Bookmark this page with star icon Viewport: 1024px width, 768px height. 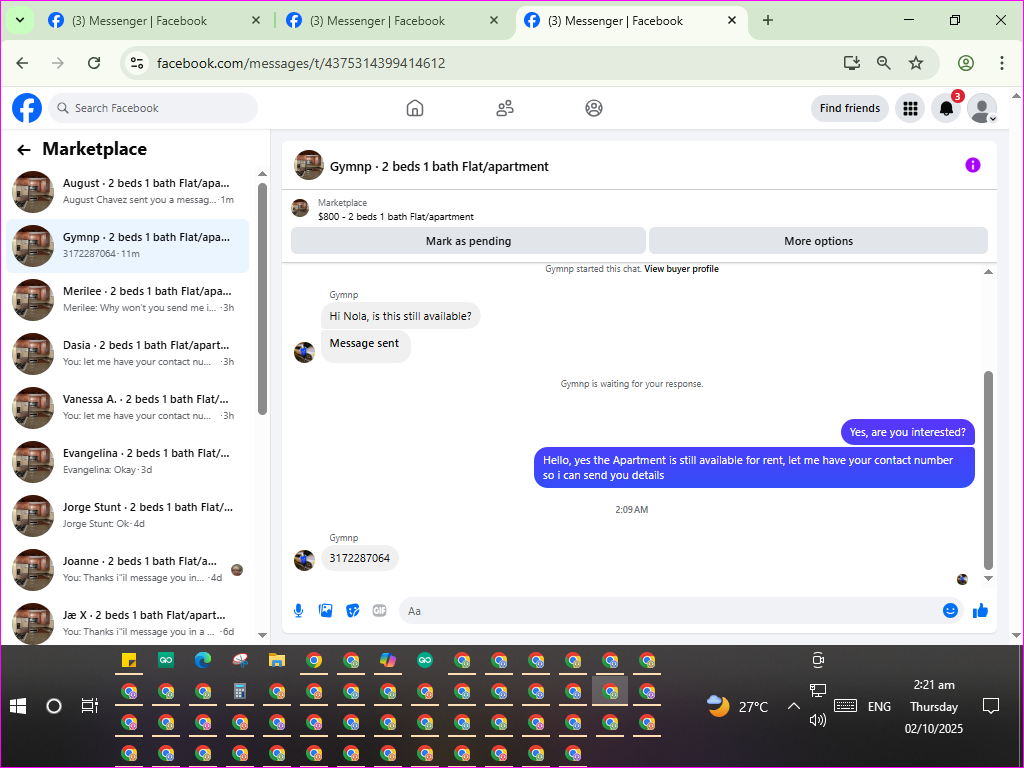coord(916,63)
